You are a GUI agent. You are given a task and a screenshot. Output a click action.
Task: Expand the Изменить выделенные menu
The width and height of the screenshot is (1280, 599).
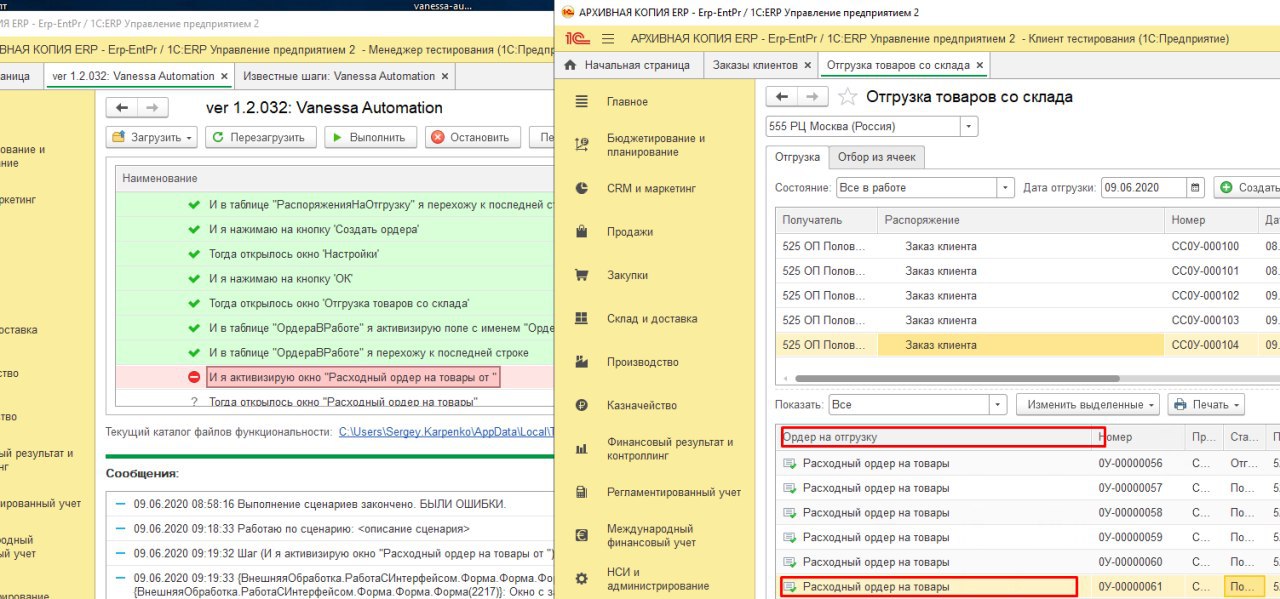tap(1088, 405)
